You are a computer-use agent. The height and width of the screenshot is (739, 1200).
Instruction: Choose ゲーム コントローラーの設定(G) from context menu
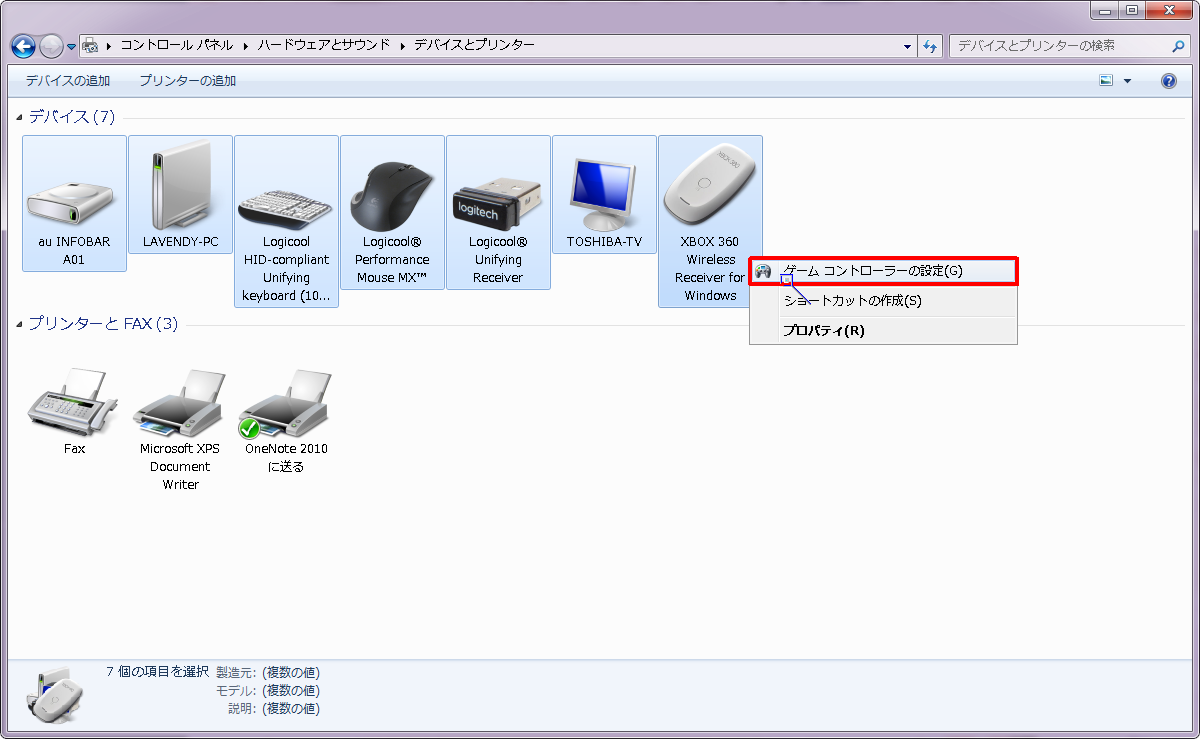tap(884, 271)
